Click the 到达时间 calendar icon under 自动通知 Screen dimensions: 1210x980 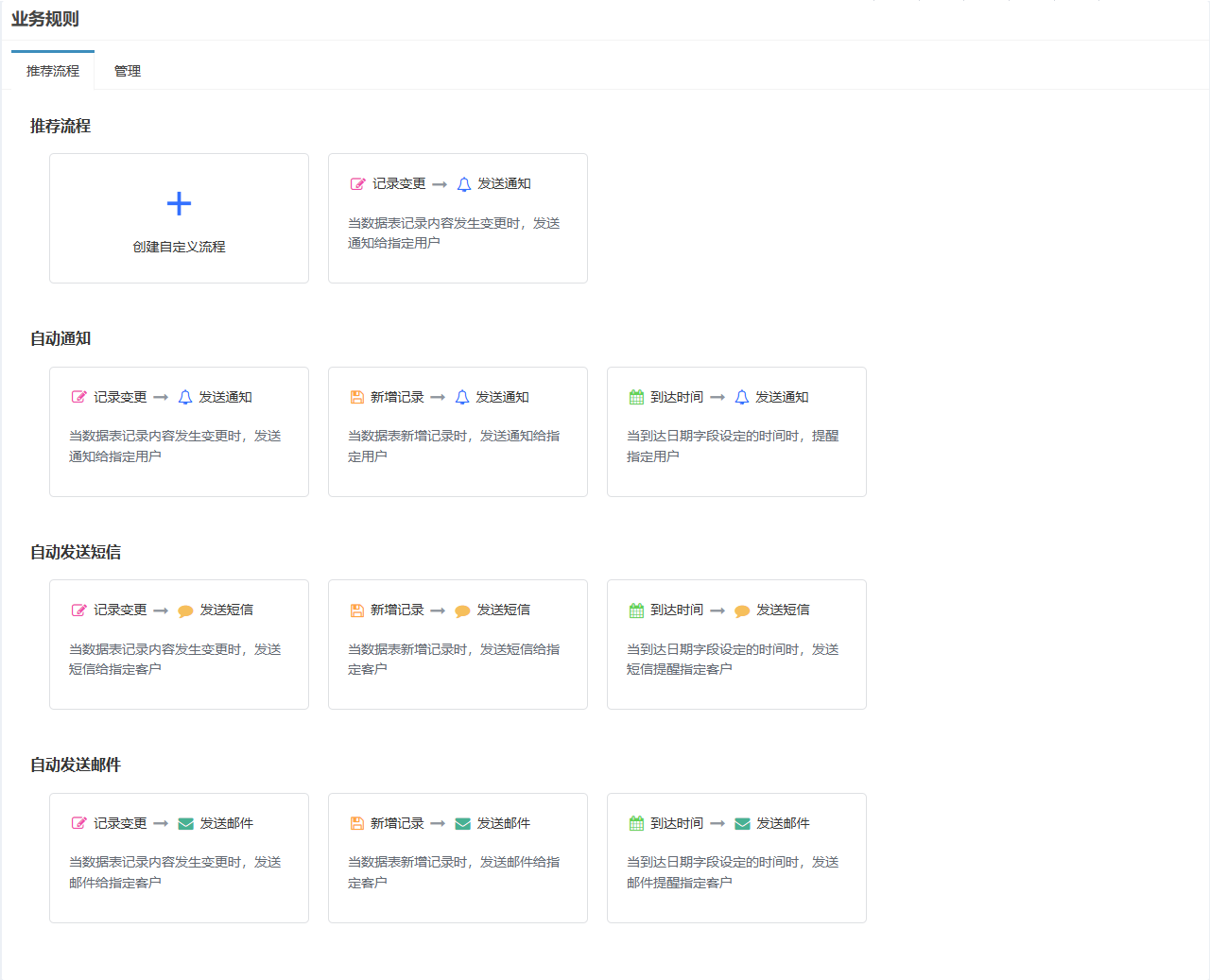click(636, 397)
